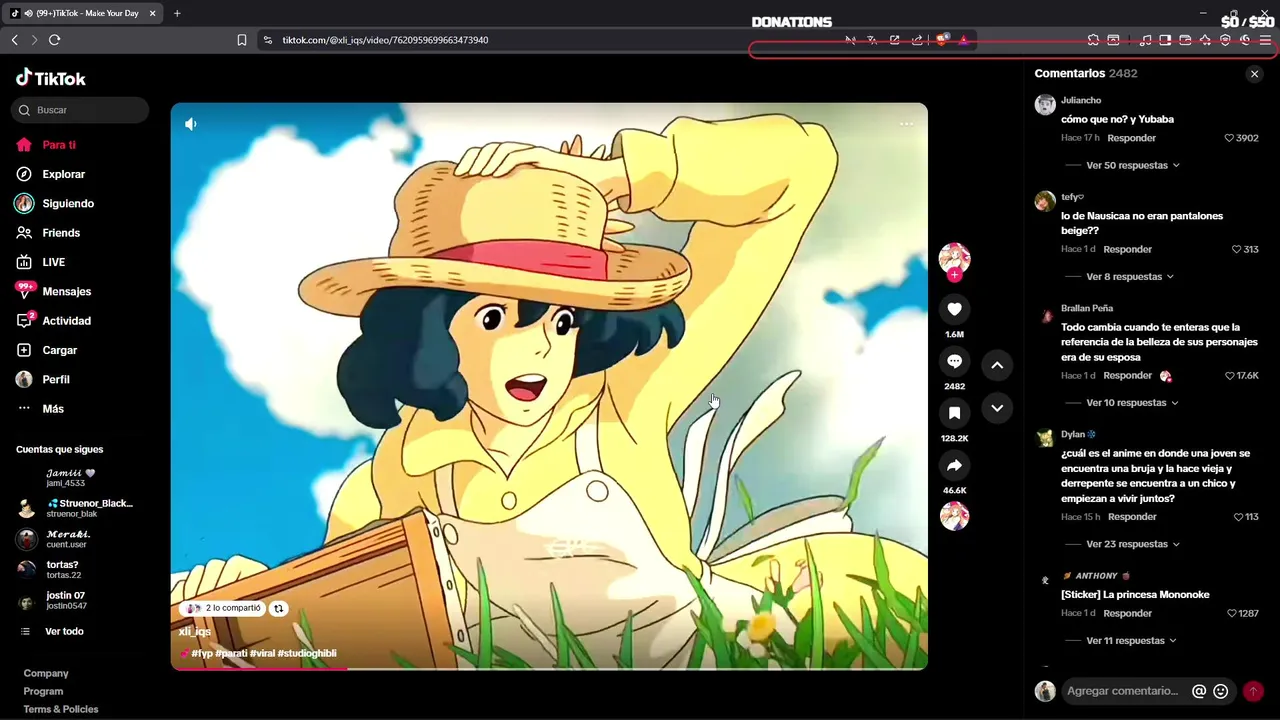Open Brave Rewards triangle icon
Viewport: 1280px width, 720px height.
tap(963, 40)
